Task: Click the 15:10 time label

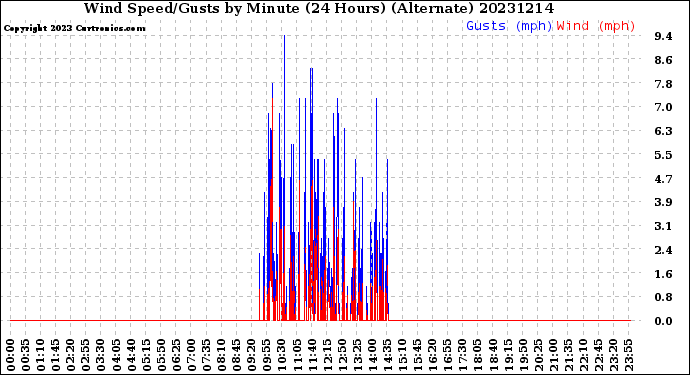Action: 402,355
